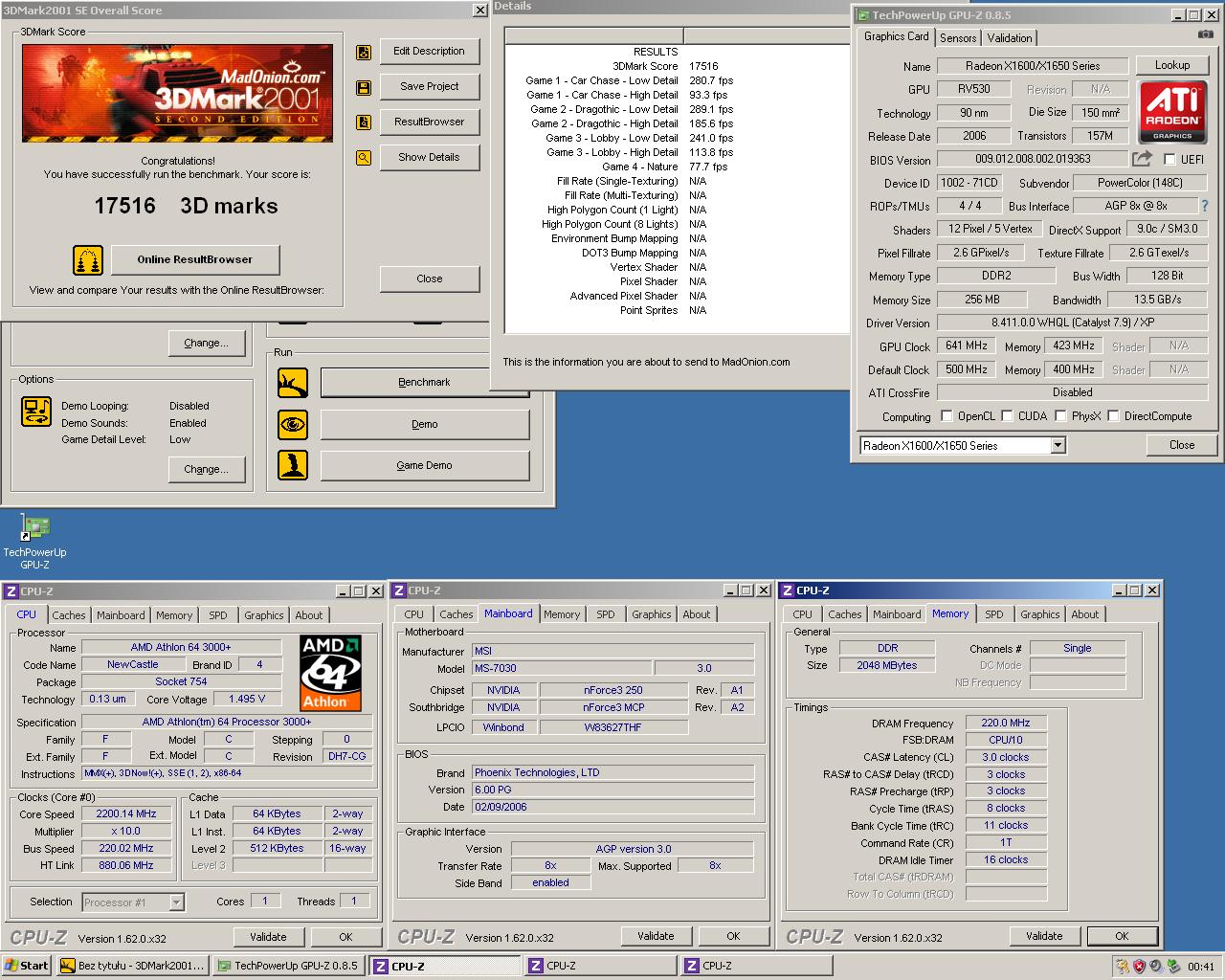Check the UEFI checkbox in GPU-Z

[x=1169, y=159]
